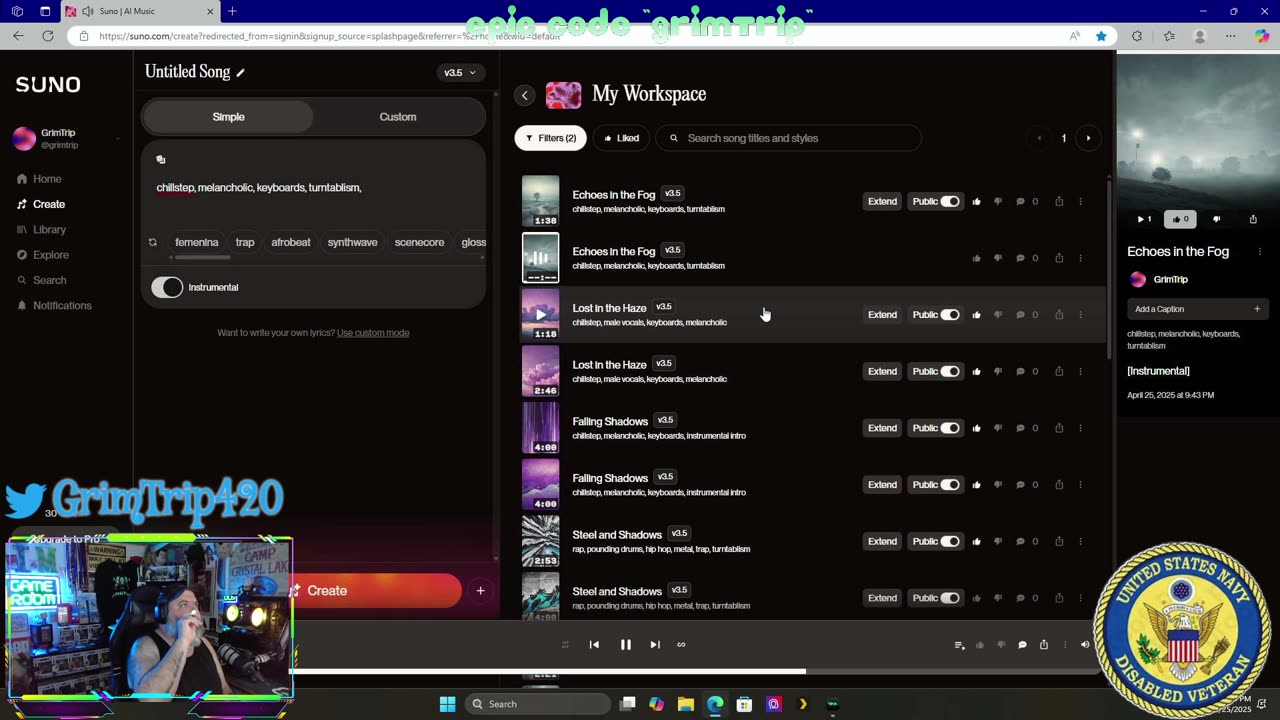Click the volume speaker icon in player

pos(1085,645)
